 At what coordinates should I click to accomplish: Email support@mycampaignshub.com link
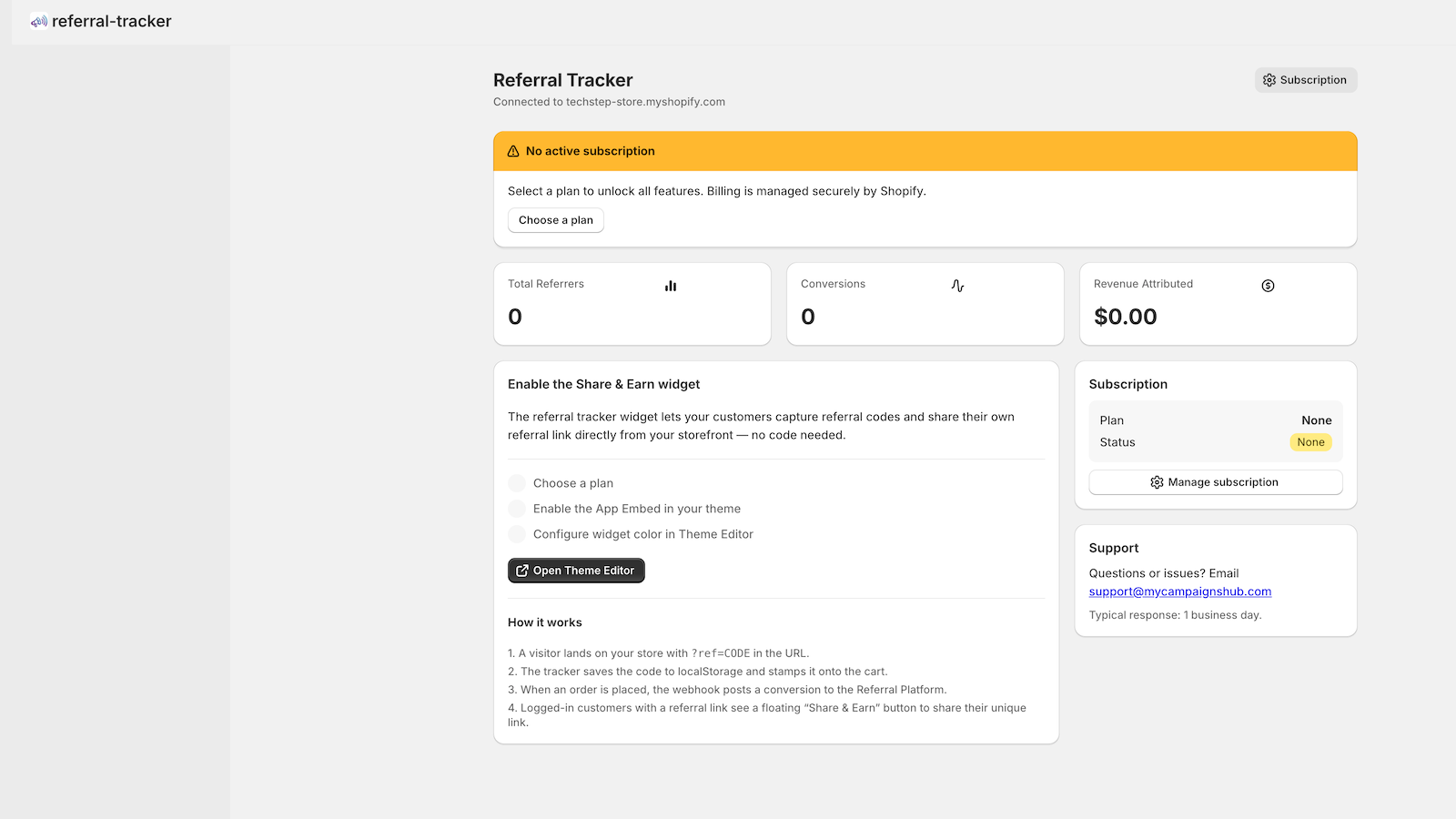pos(1180,591)
